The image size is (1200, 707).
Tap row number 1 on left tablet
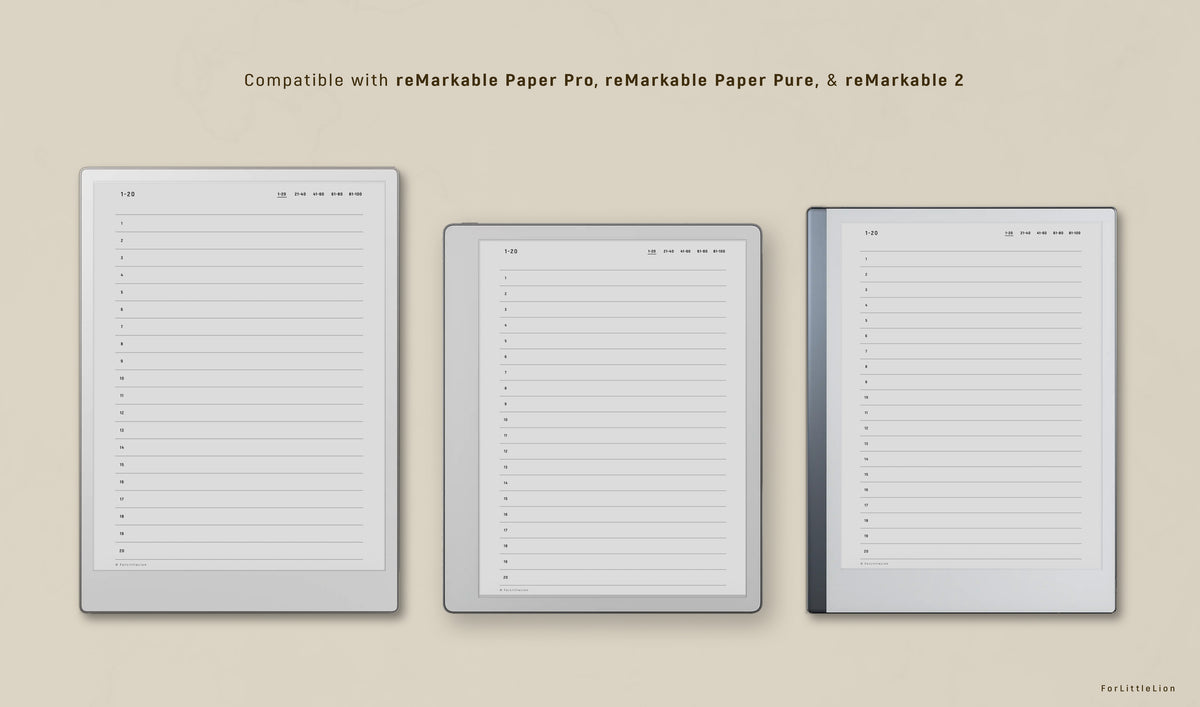coord(121,224)
